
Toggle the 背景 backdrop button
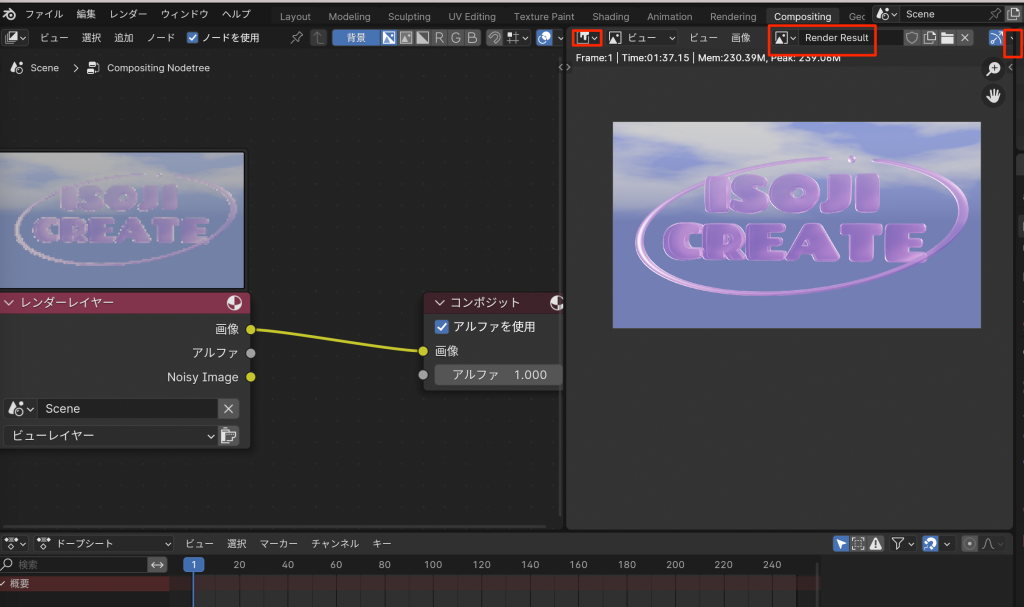pyautogui.click(x=355, y=37)
